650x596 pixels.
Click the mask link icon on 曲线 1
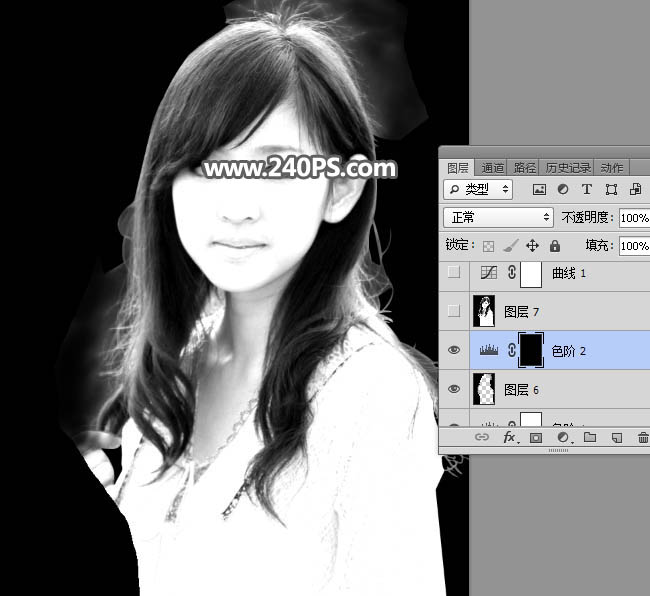512,273
